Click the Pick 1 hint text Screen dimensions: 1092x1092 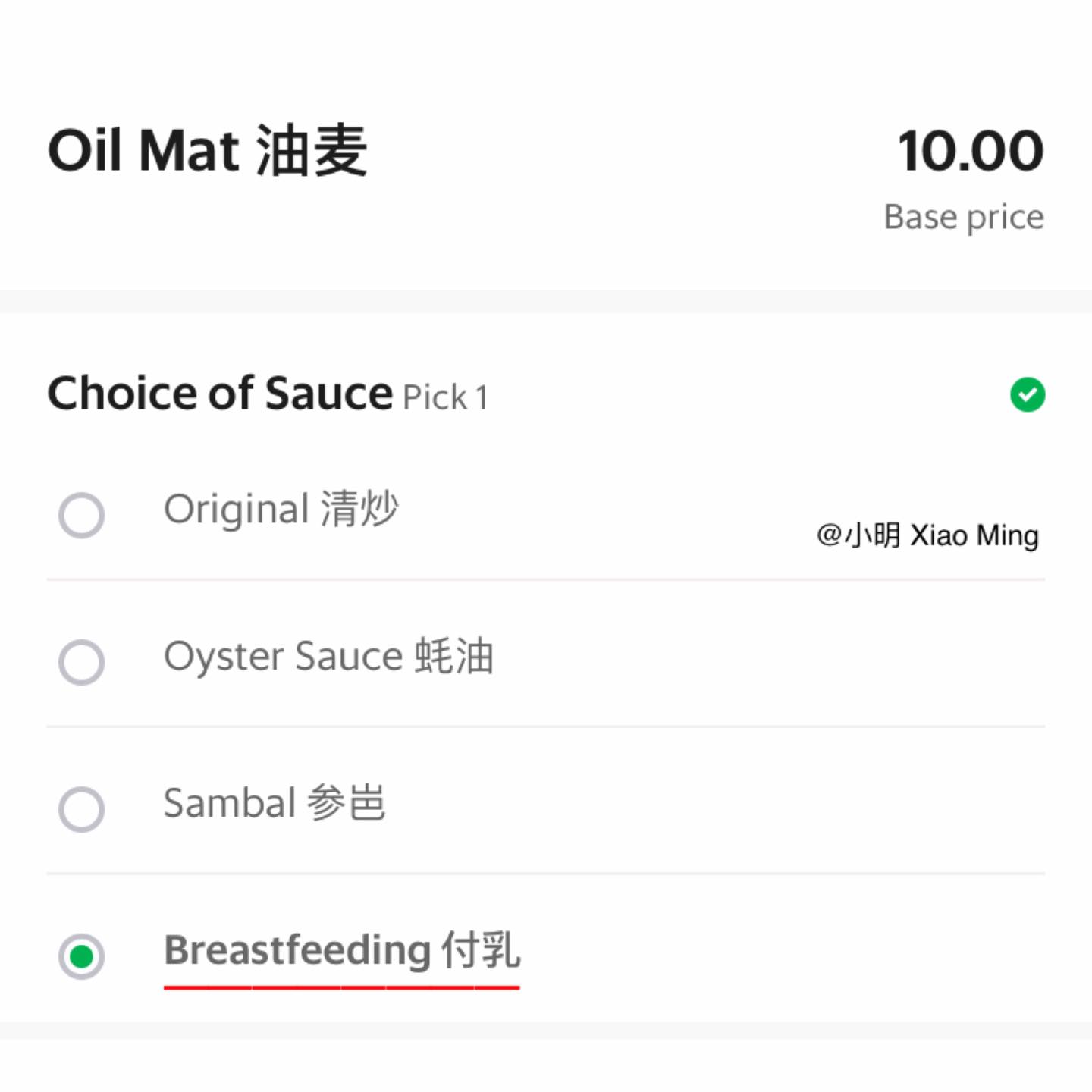(x=445, y=397)
